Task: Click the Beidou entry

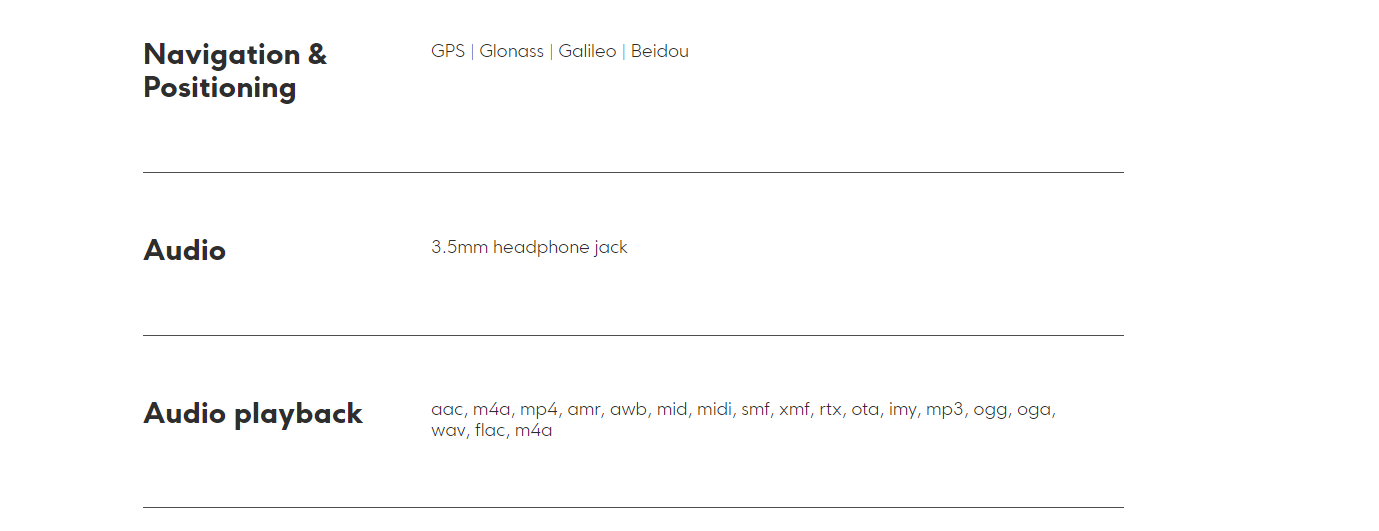Action: click(x=660, y=51)
